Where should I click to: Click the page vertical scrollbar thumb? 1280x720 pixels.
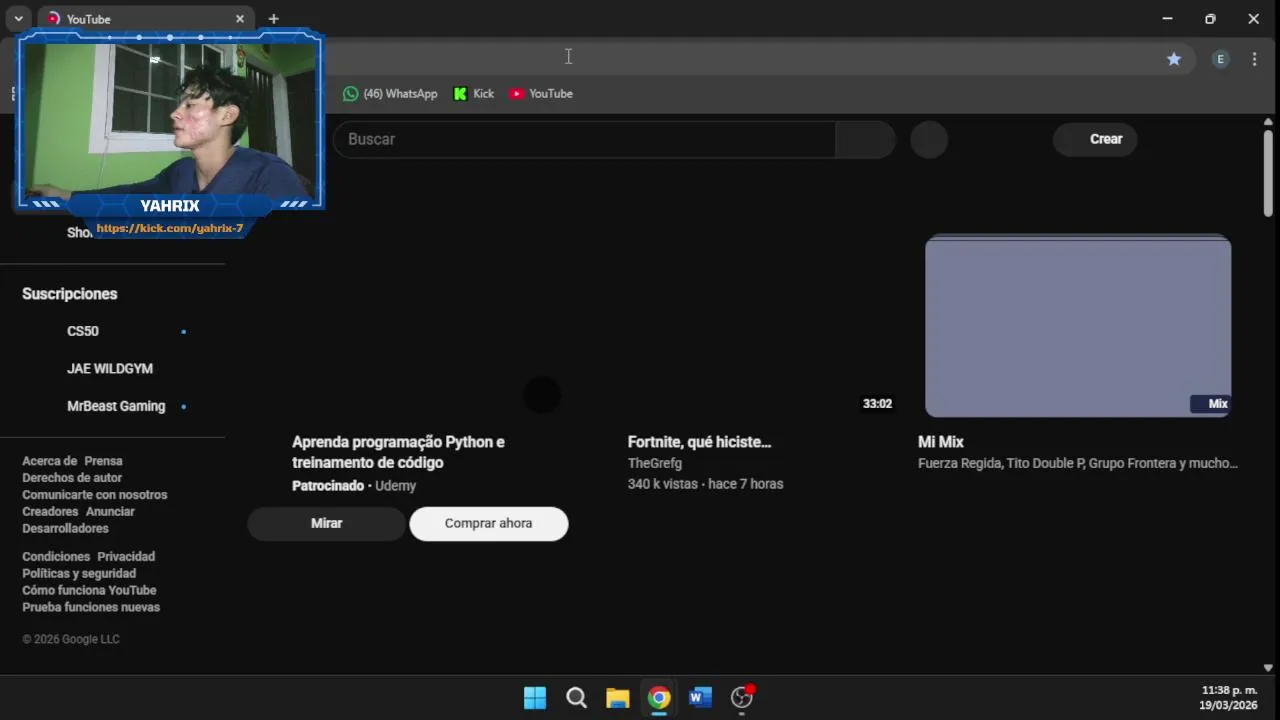[x=1268, y=172]
